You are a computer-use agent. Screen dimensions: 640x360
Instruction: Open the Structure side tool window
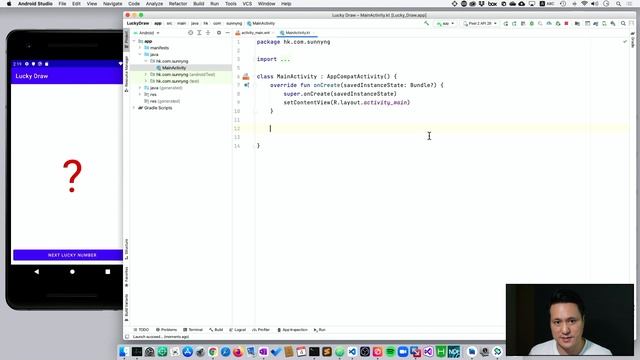(127, 249)
